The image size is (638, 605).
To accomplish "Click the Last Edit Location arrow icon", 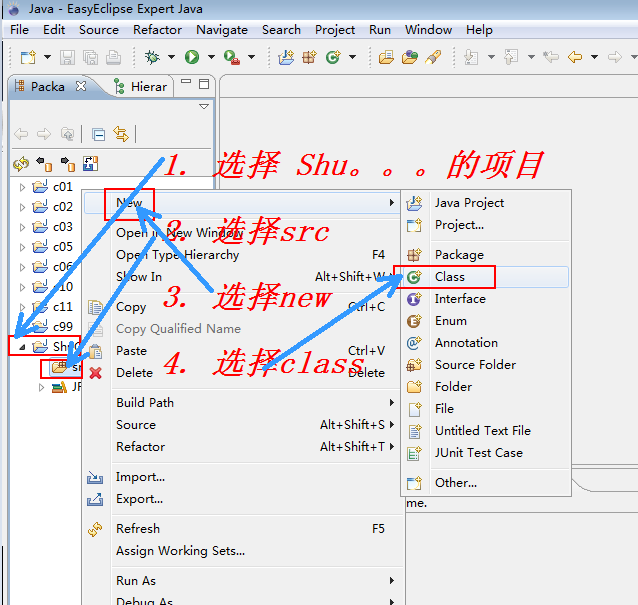I will 551,57.
